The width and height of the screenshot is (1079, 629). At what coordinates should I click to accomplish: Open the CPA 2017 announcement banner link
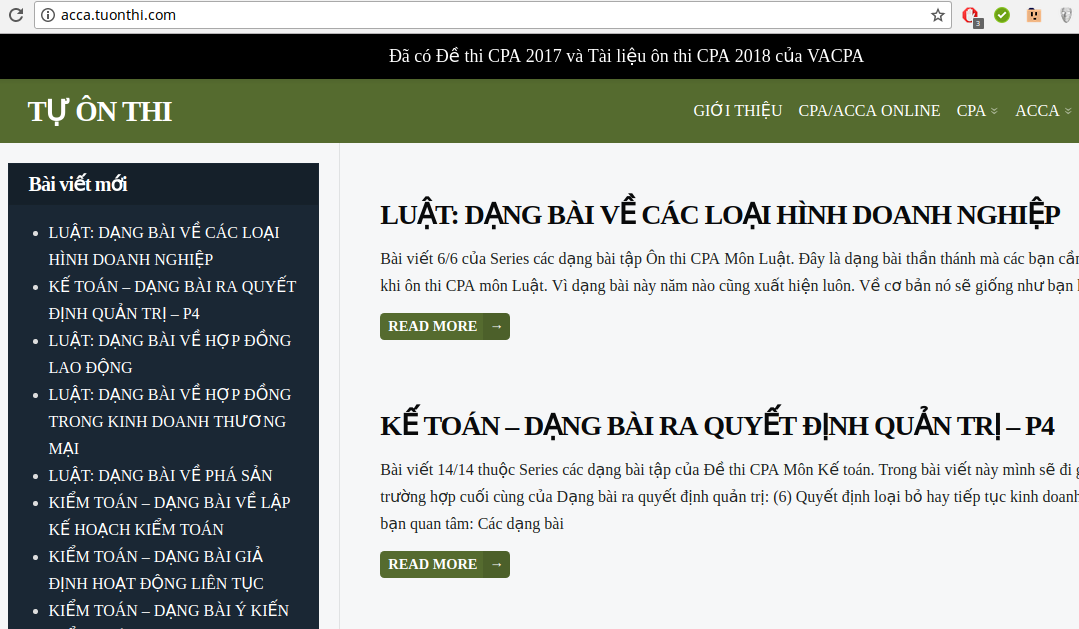coord(626,56)
